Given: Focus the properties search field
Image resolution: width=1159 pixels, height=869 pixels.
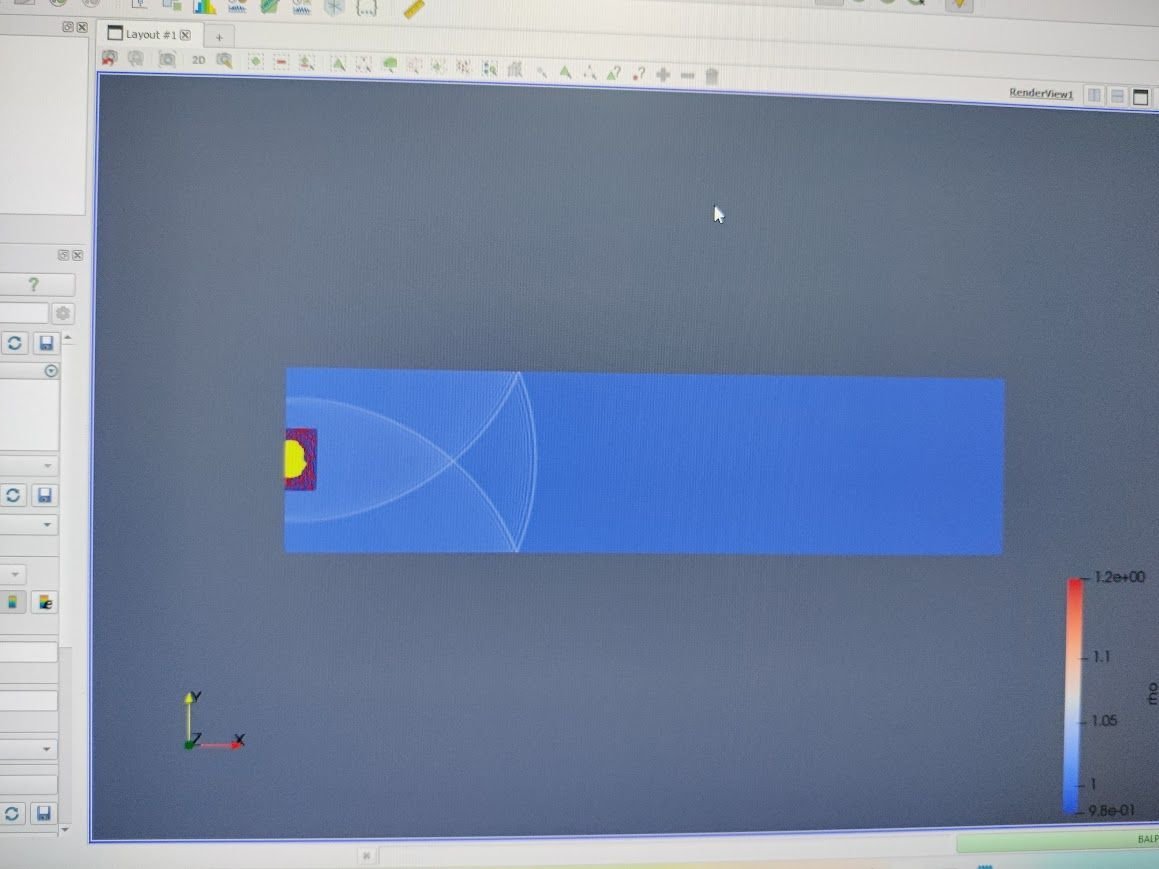Looking at the screenshot, I should pos(24,313).
